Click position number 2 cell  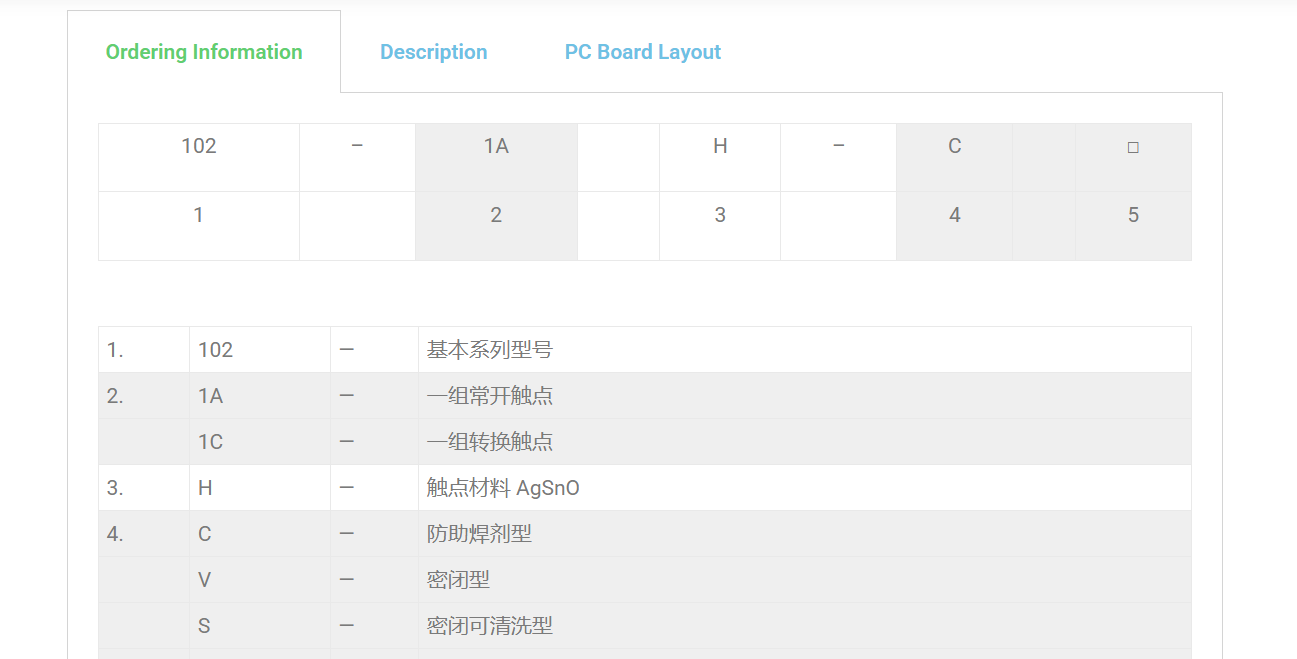tap(496, 215)
